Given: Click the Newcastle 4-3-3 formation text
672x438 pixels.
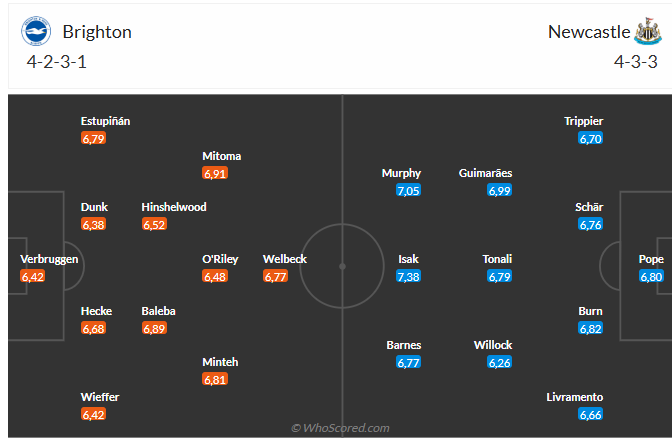Looking at the screenshot, I should tap(636, 61).
